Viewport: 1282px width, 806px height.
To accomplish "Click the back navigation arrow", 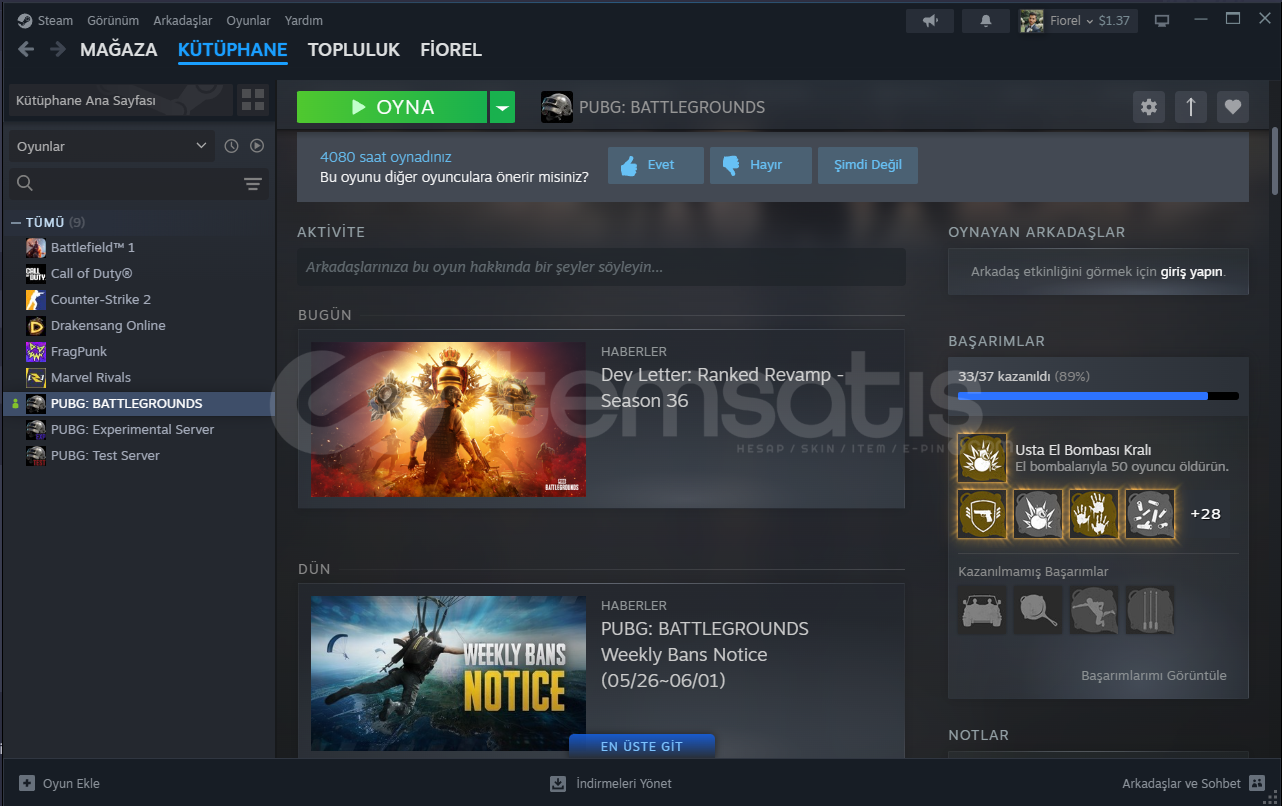I will tap(26, 49).
